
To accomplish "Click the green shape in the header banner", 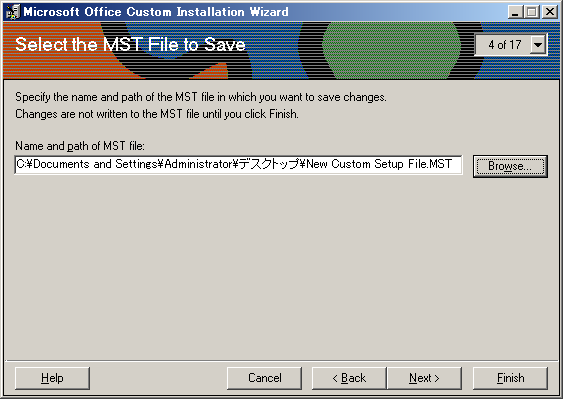I will coord(391,50).
